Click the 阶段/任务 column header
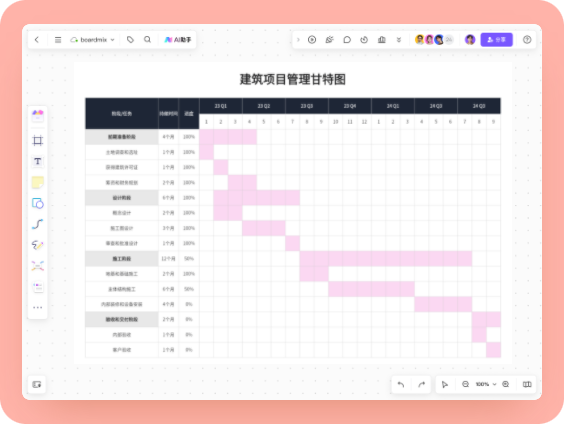This screenshot has height=424, width=564. 122,114
